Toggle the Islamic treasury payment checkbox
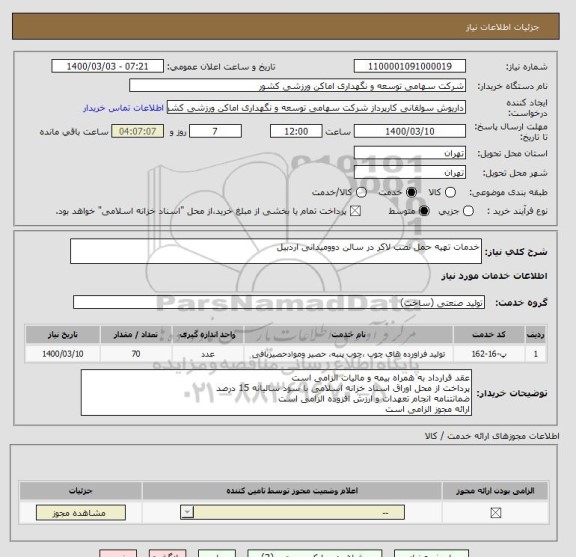 point(355,211)
